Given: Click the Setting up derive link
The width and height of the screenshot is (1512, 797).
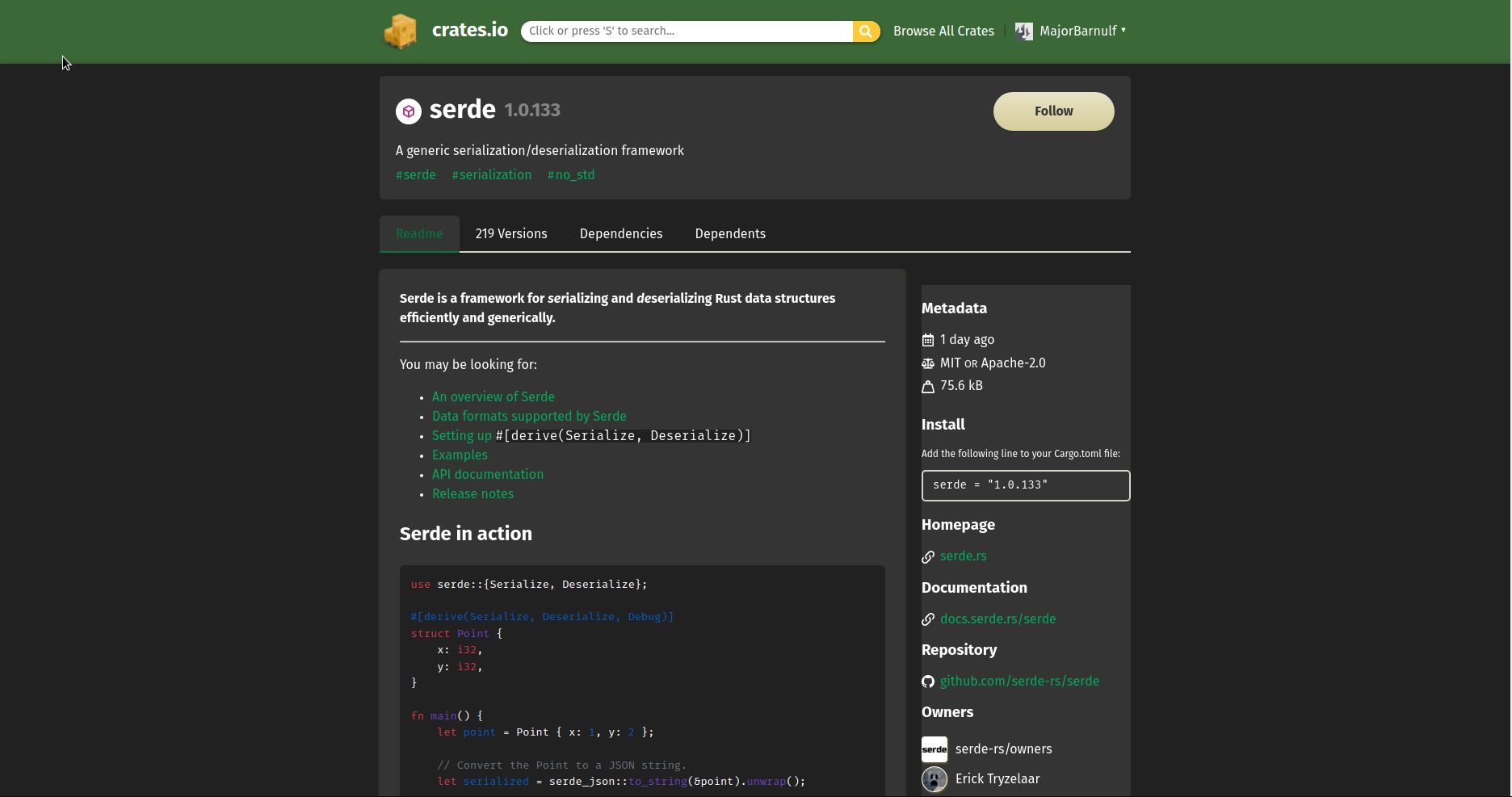Looking at the screenshot, I should tap(462, 436).
